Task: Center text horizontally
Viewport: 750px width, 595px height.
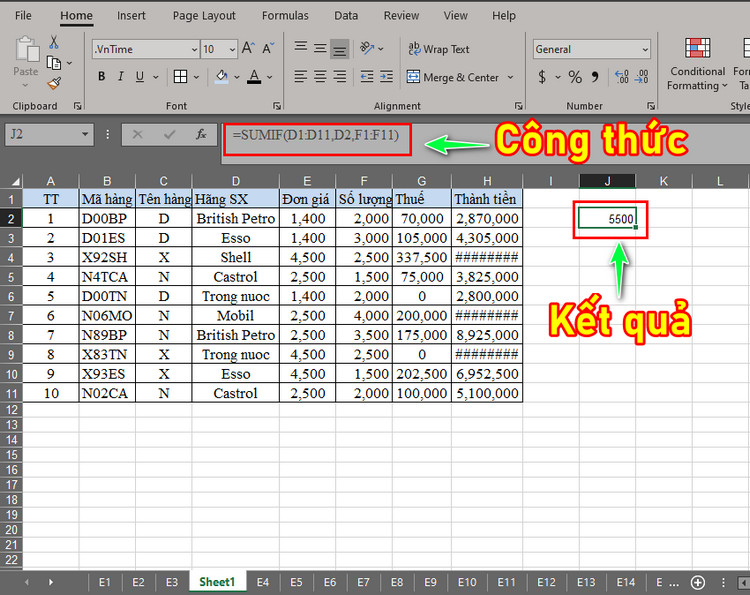Action: tap(320, 77)
